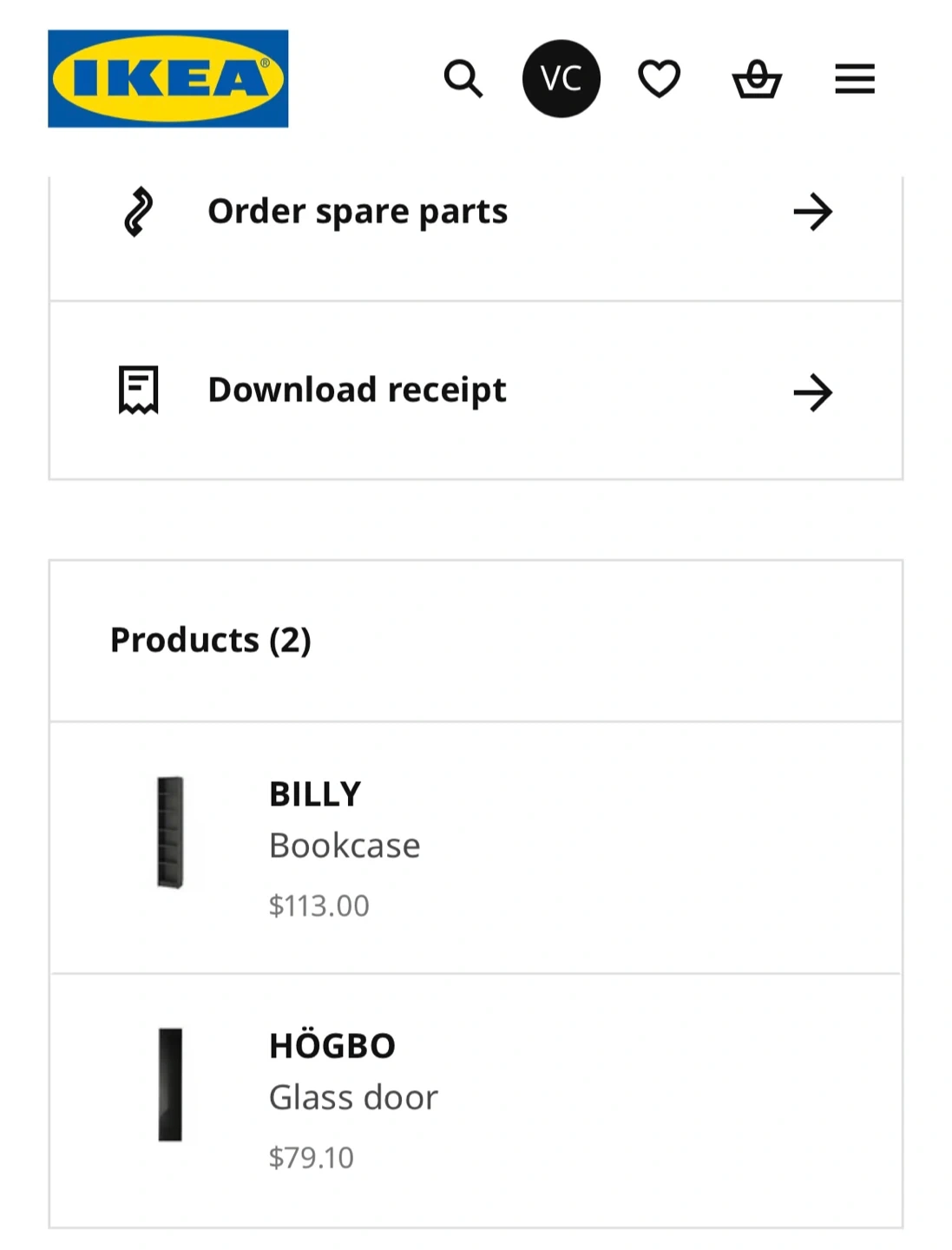The height and width of the screenshot is (1250, 952).
Task: Open the BILLY bookcase thumbnail image
Action: pos(170,832)
